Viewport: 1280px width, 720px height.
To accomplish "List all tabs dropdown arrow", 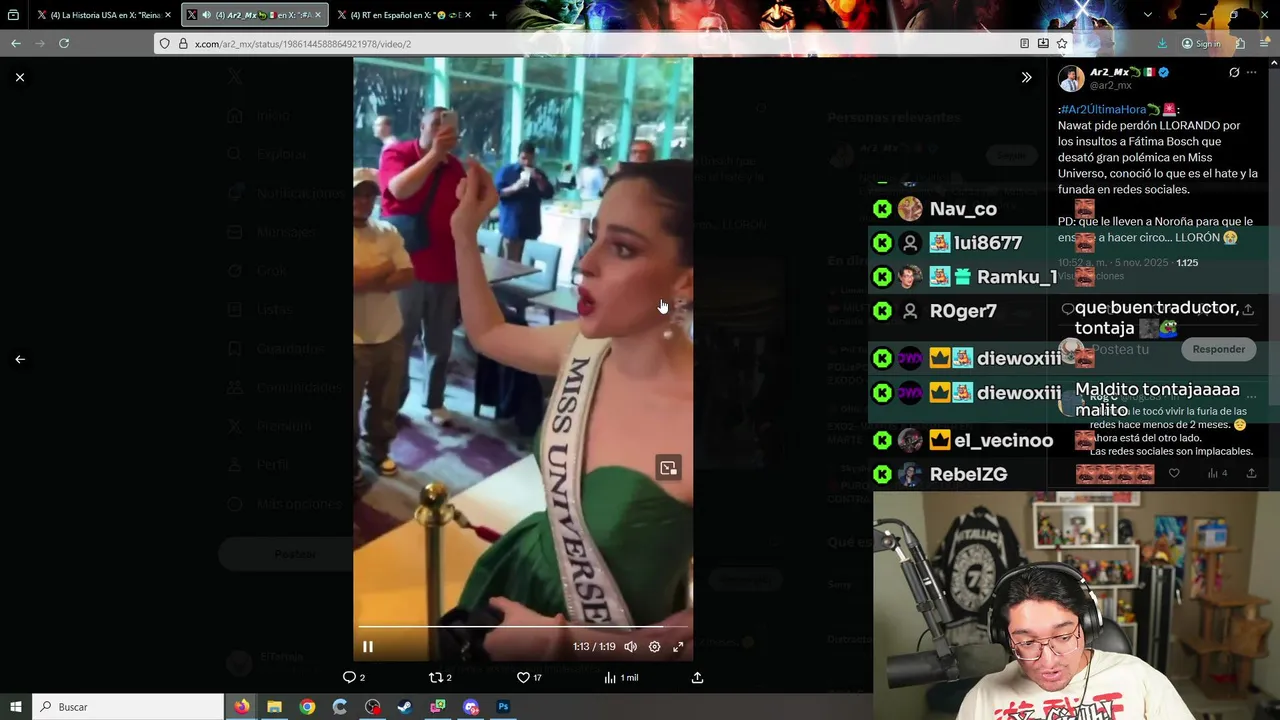I will [x=1147, y=15].
